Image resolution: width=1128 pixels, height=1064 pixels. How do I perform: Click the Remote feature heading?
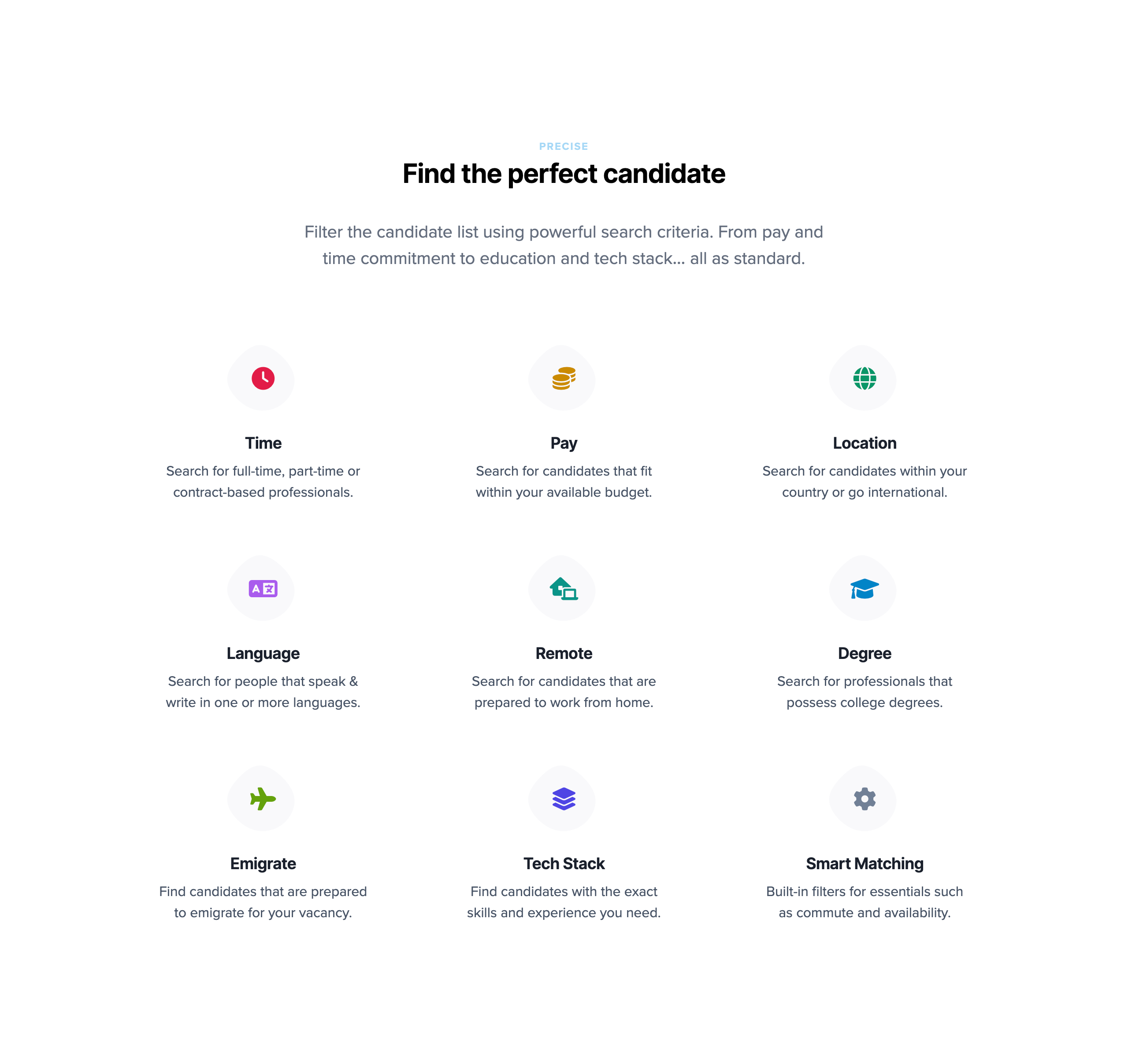[x=564, y=653]
